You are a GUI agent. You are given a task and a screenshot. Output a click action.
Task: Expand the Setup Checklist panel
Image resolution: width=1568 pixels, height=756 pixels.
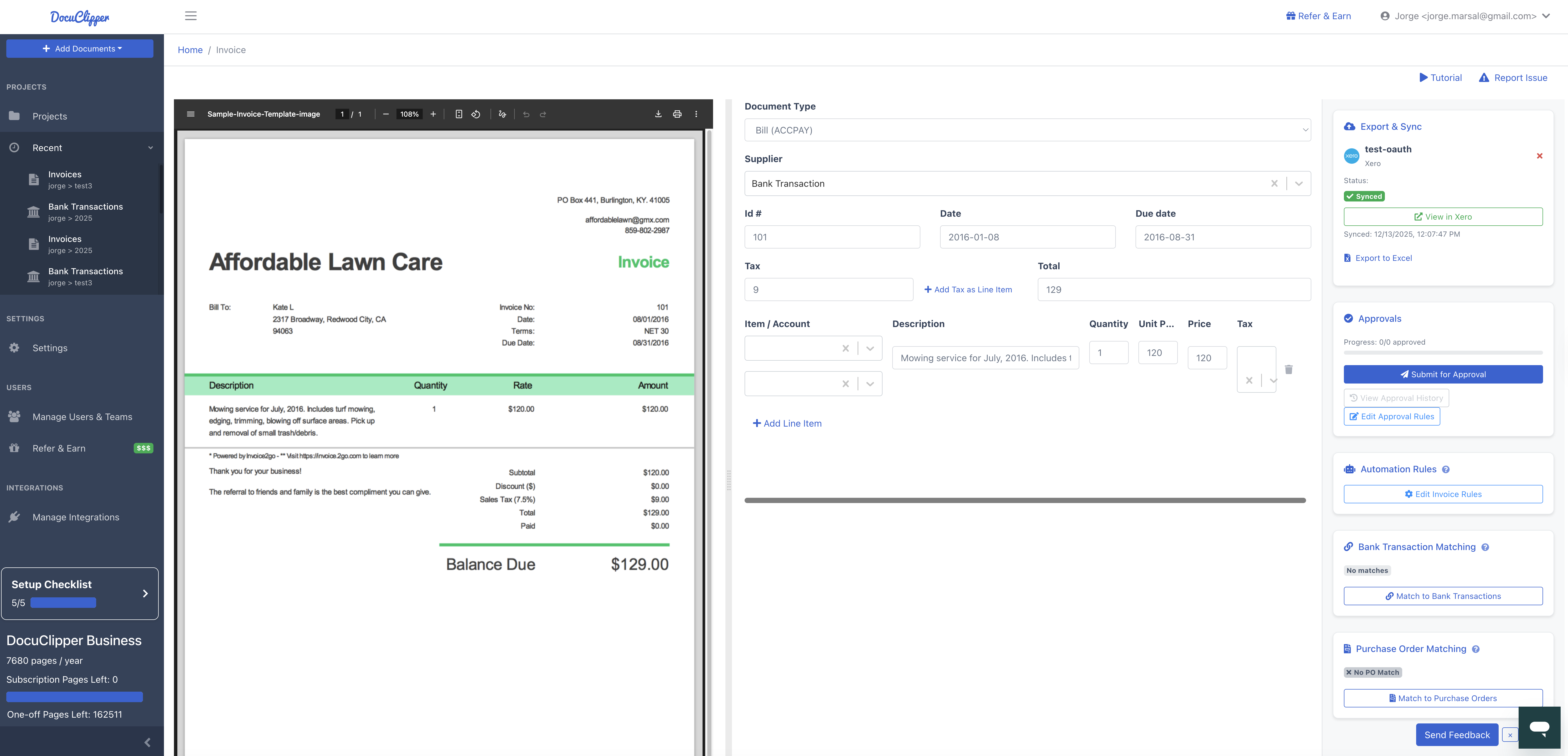[x=80, y=593]
